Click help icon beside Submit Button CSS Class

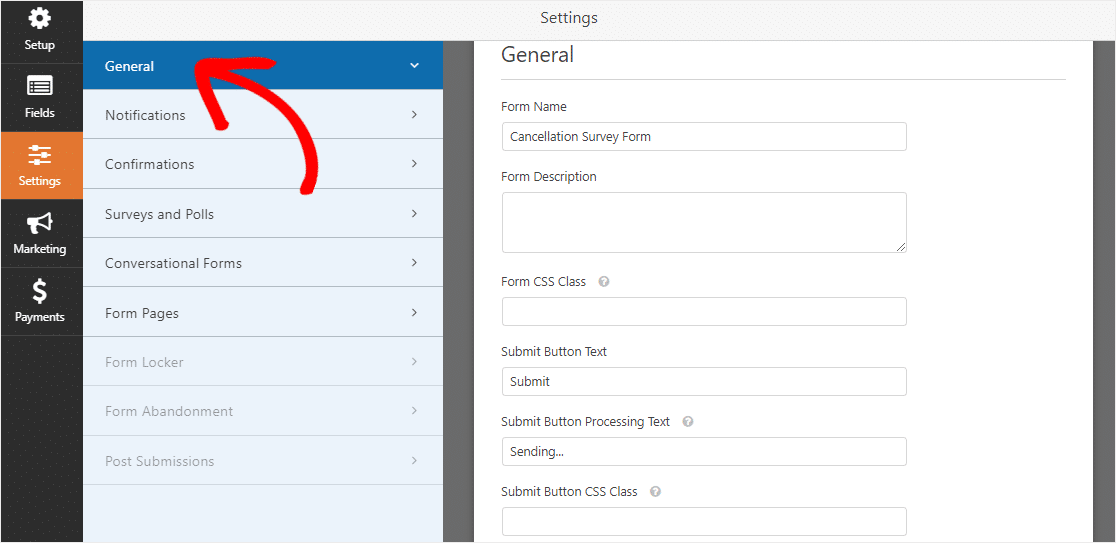pyautogui.click(x=656, y=492)
